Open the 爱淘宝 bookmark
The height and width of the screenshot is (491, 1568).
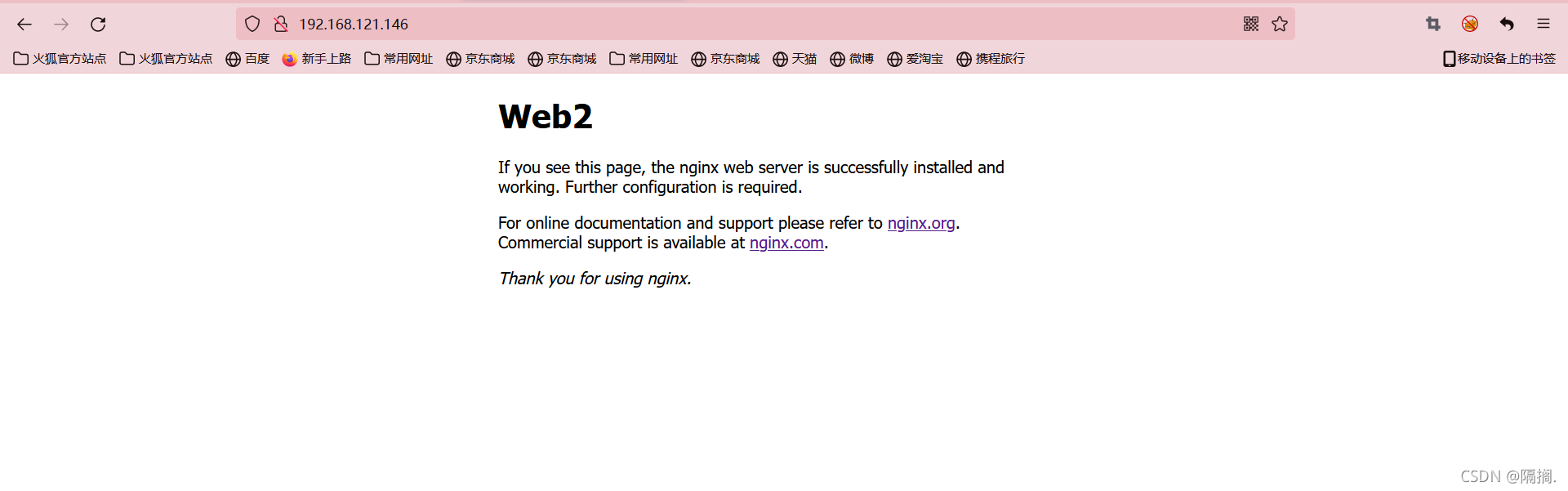[915, 59]
